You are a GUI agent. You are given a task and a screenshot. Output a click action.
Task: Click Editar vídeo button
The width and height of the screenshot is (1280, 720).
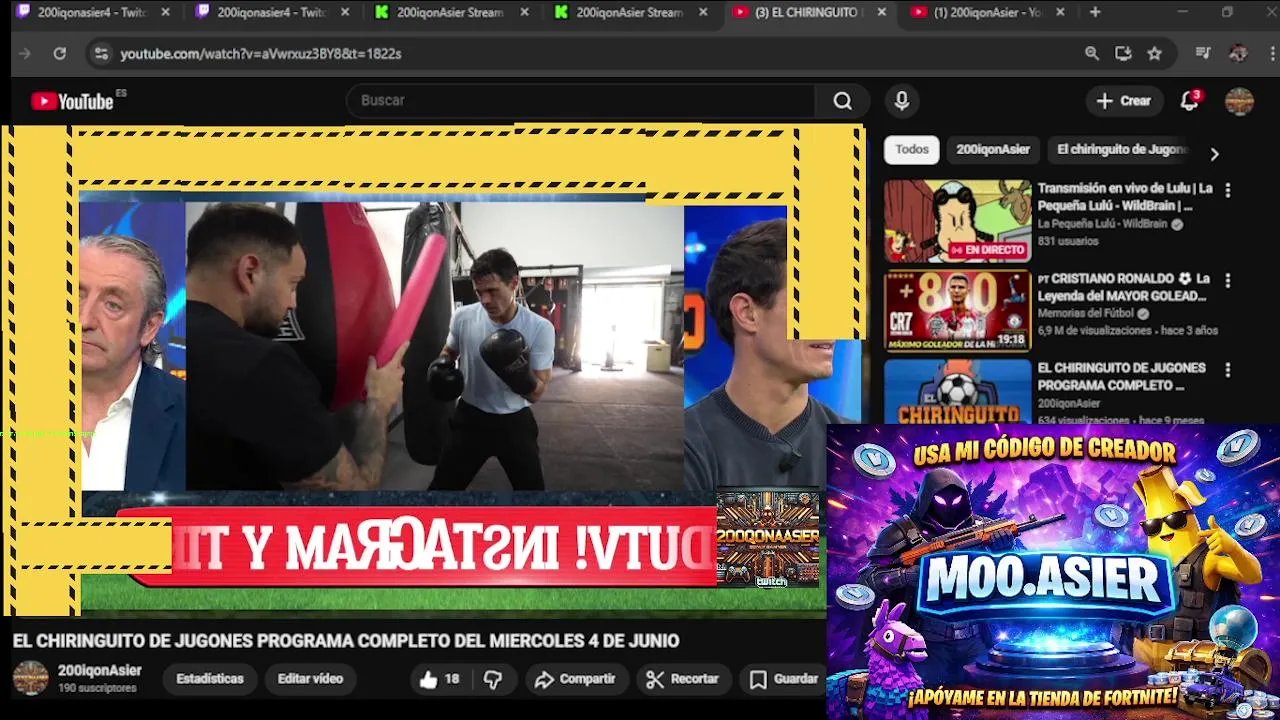point(310,679)
